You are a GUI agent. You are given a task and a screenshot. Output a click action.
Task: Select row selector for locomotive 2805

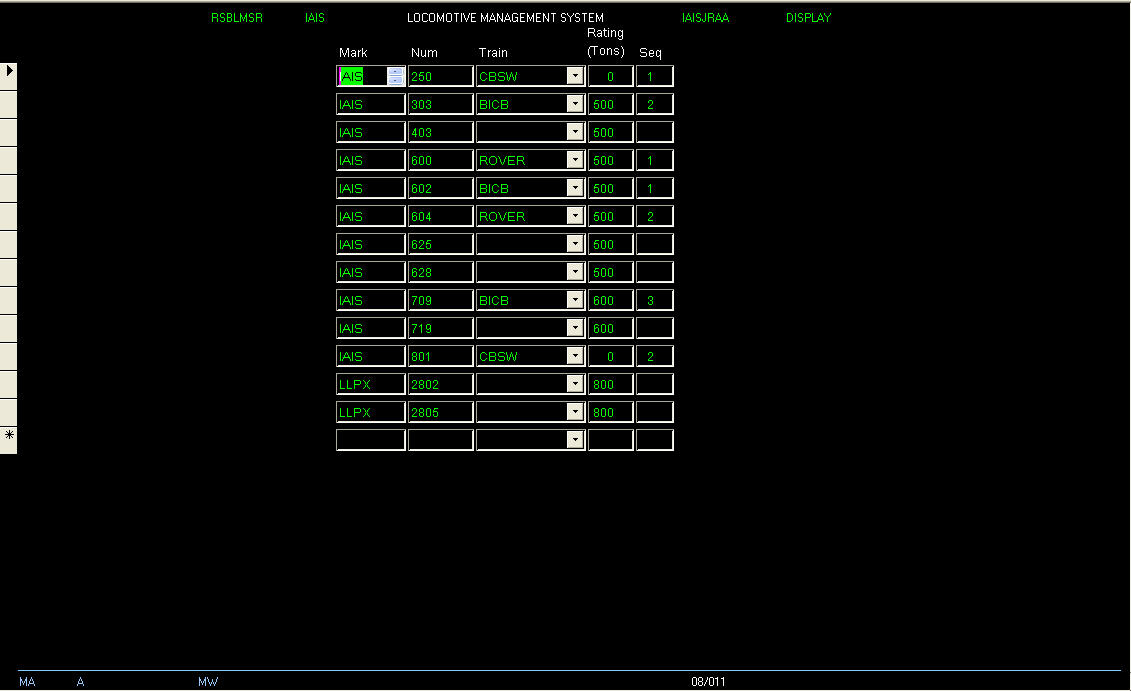point(9,413)
